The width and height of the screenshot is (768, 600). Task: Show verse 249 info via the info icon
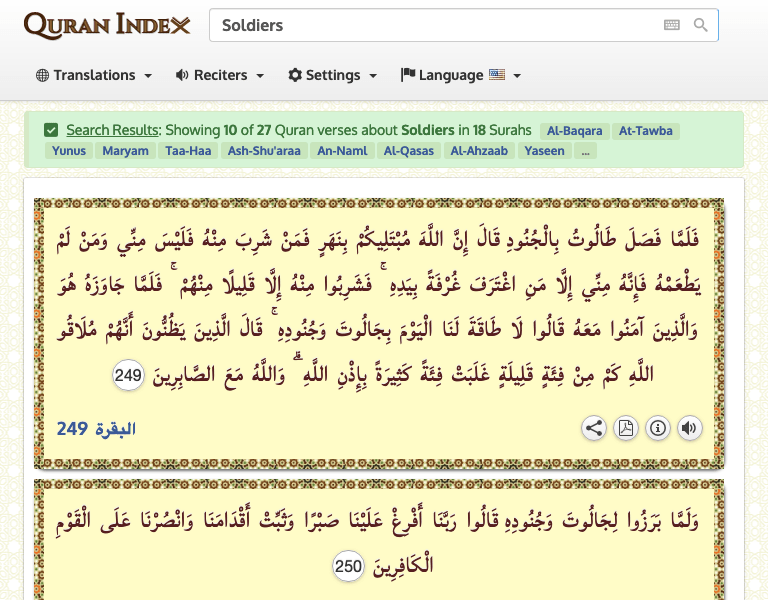coord(657,429)
